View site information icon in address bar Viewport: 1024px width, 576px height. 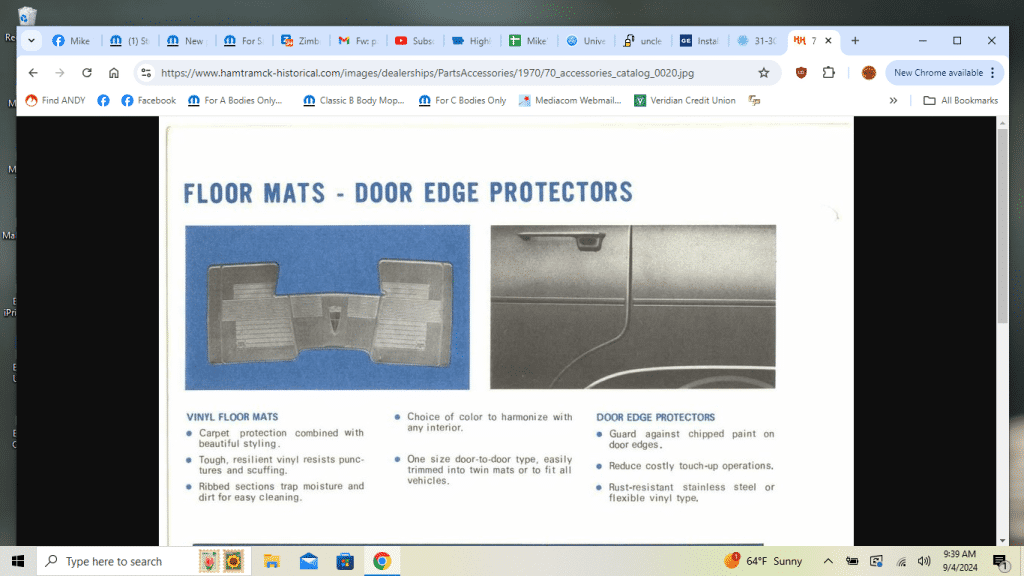pos(146,73)
